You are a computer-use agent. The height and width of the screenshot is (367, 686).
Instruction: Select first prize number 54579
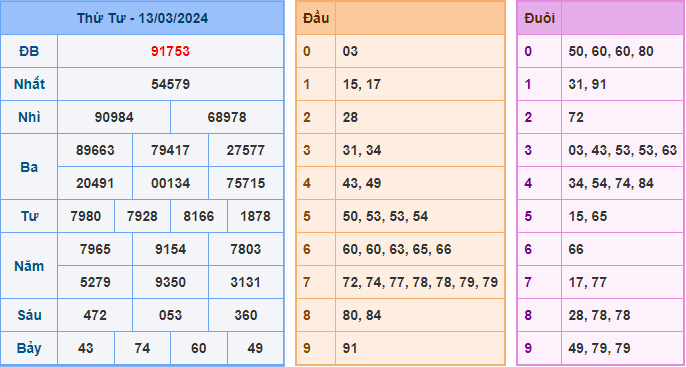click(170, 84)
